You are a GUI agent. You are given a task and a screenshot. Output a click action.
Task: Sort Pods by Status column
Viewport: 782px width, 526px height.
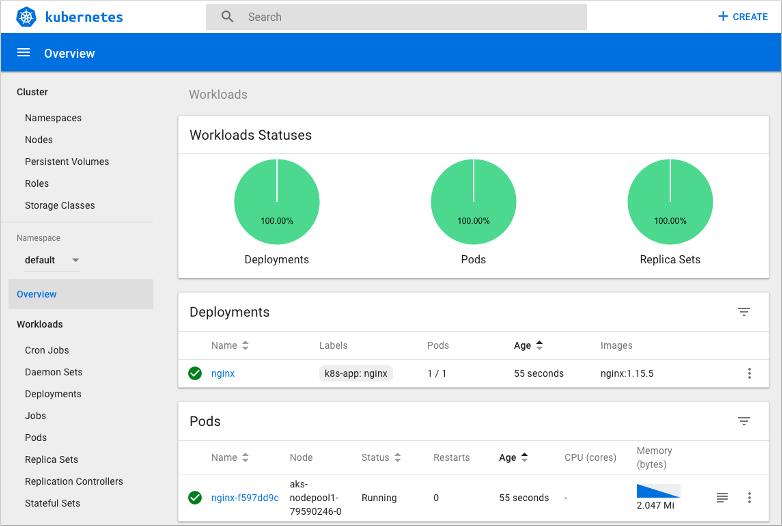pyautogui.click(x=381, y=457)
